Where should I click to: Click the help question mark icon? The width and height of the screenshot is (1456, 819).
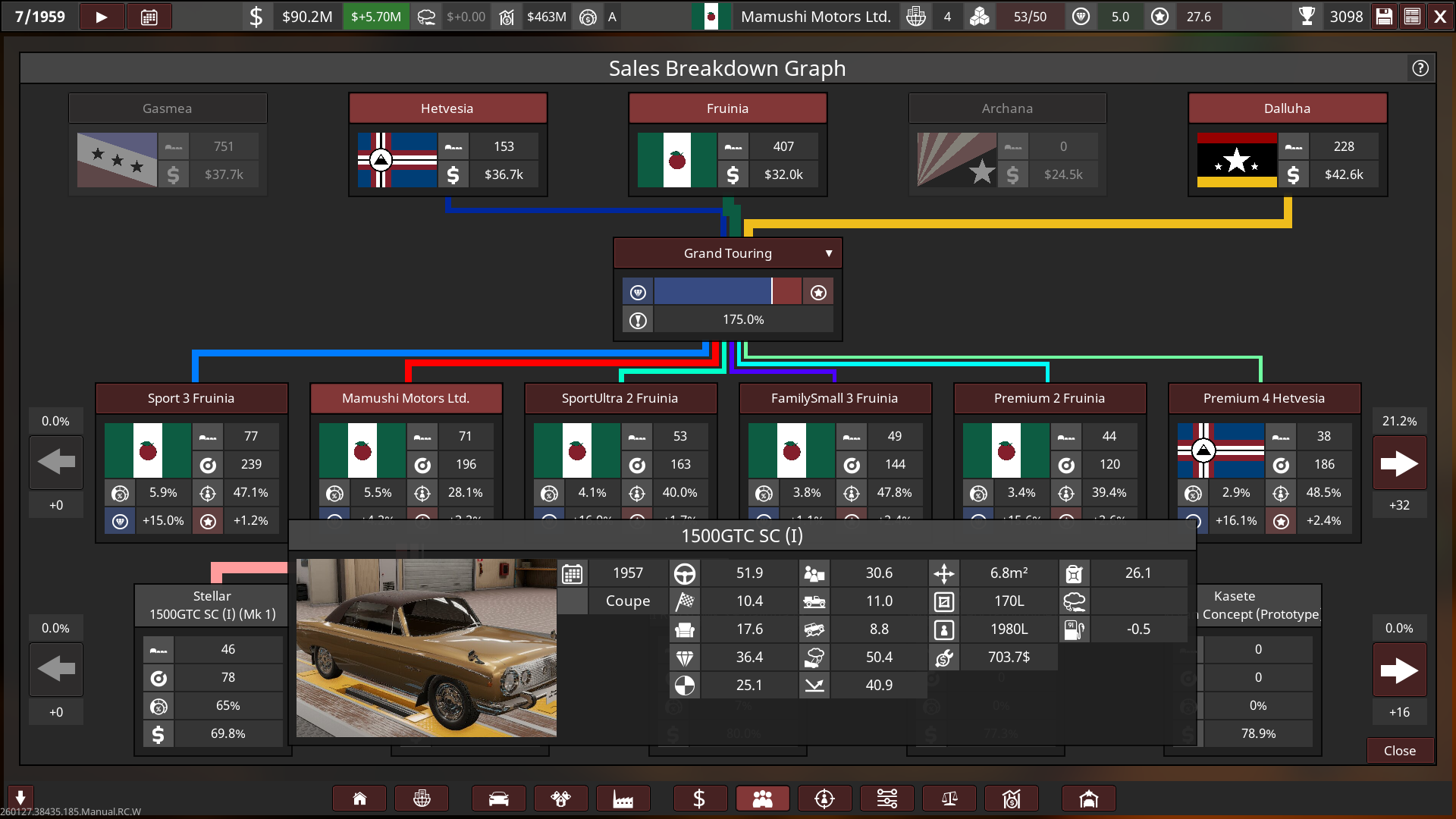click(x=1420, y=68)
